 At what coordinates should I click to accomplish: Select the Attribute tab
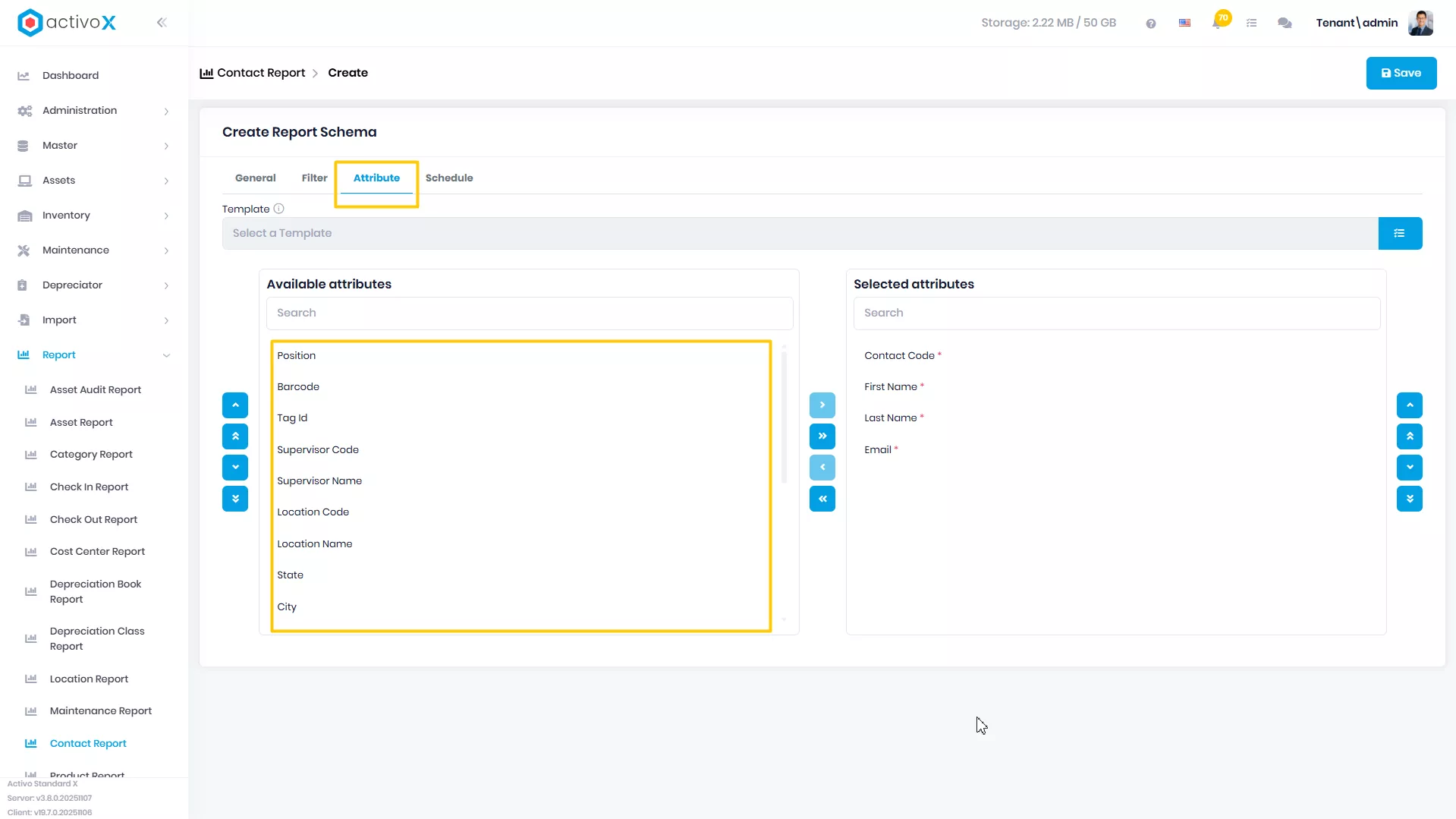coord(376,178)
